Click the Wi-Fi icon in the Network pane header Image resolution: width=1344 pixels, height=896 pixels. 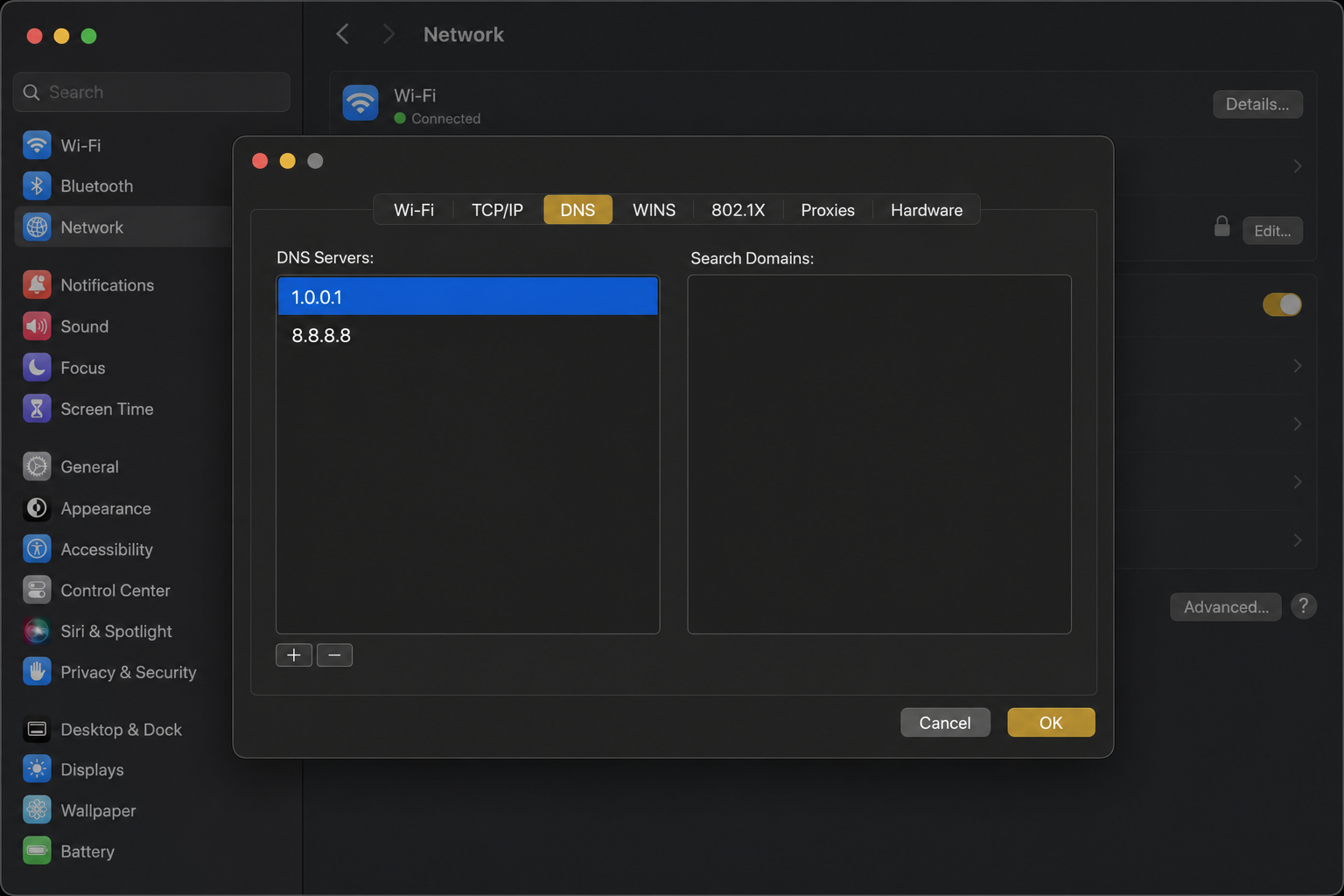point(360,103)
